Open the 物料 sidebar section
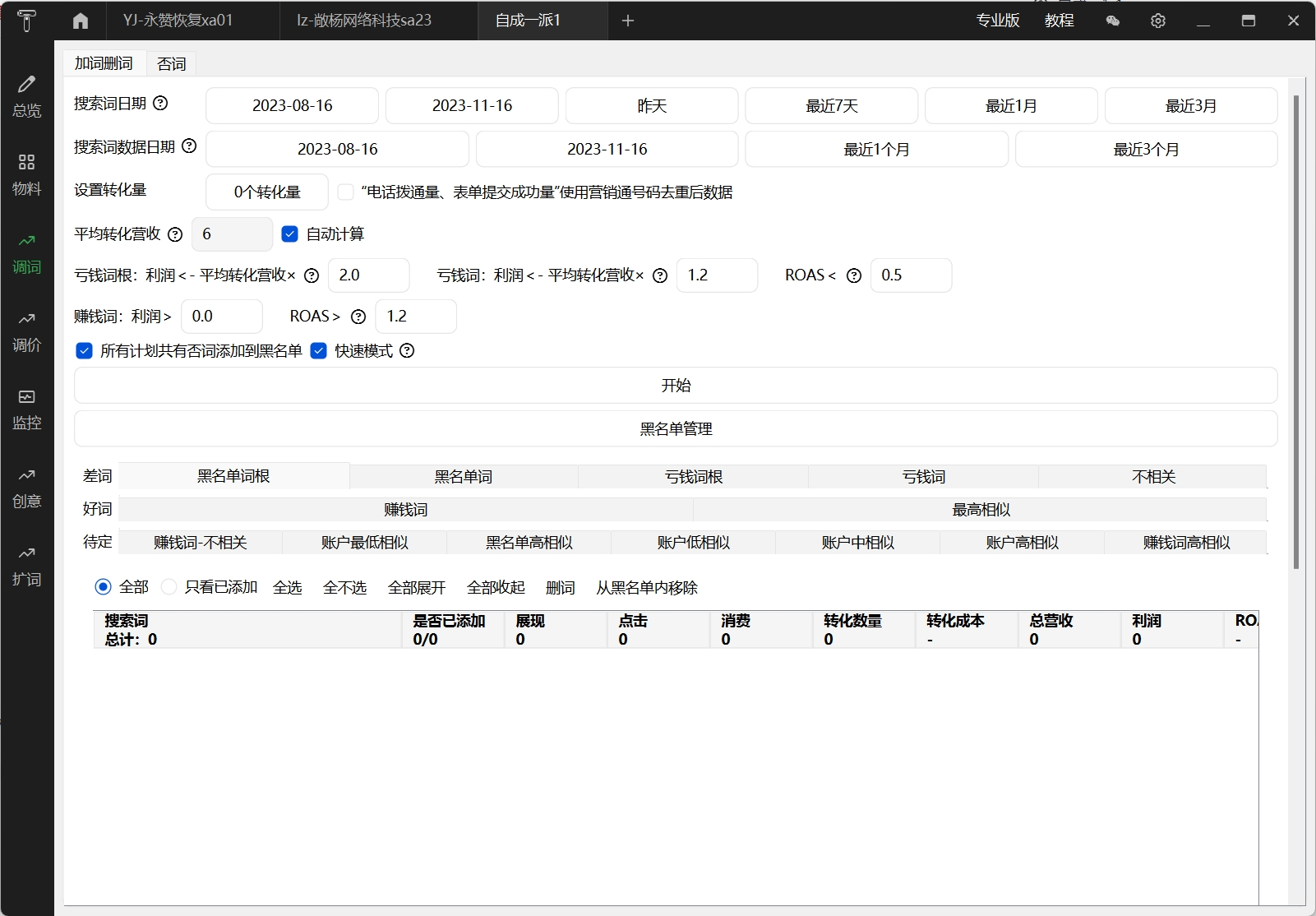Viewport: 1316px width, 916px height. (26, 175)
